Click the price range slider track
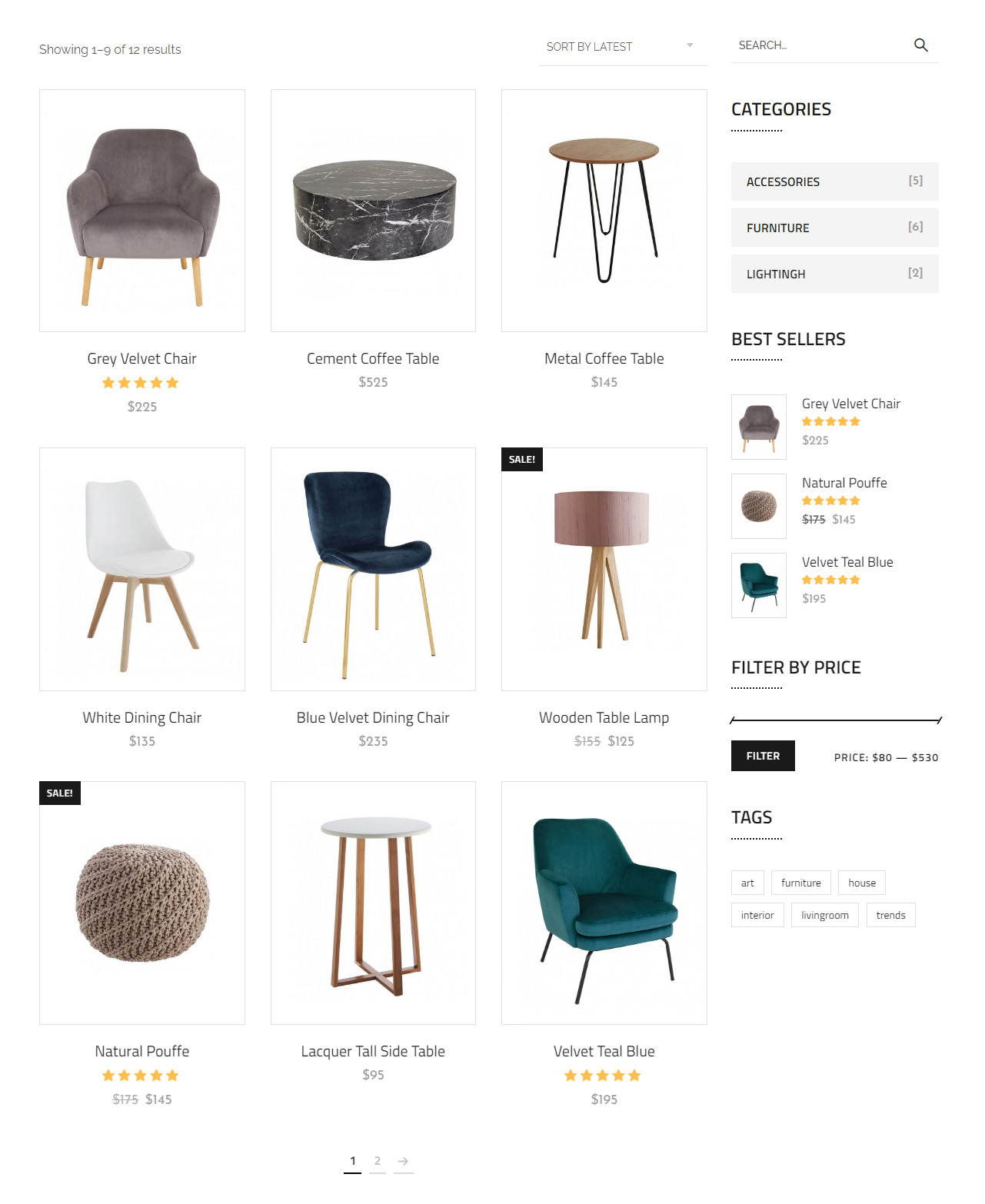 pyautogui.click(x=835, y=720)
